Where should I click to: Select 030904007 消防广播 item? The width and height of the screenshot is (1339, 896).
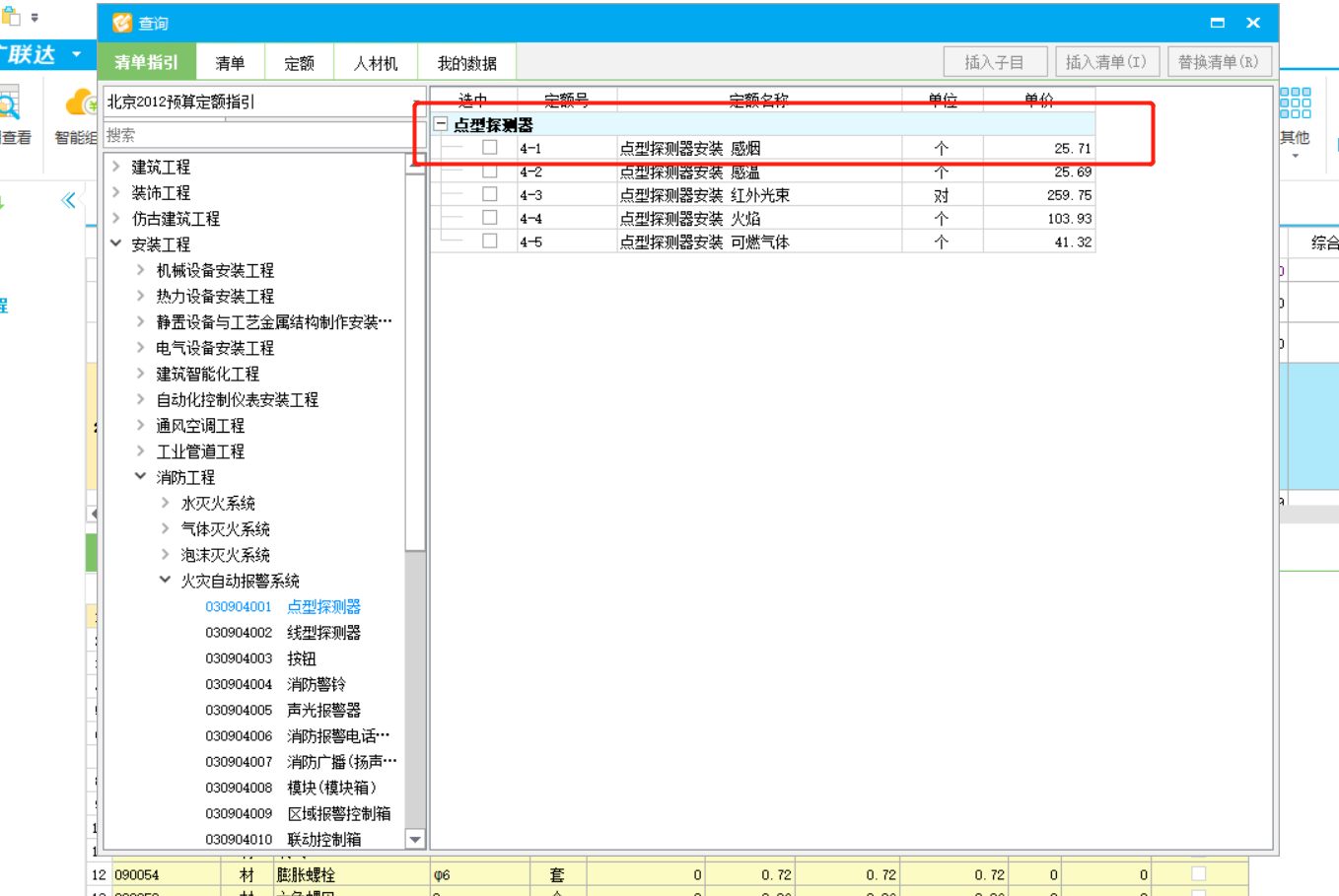[x=301, y=761]
